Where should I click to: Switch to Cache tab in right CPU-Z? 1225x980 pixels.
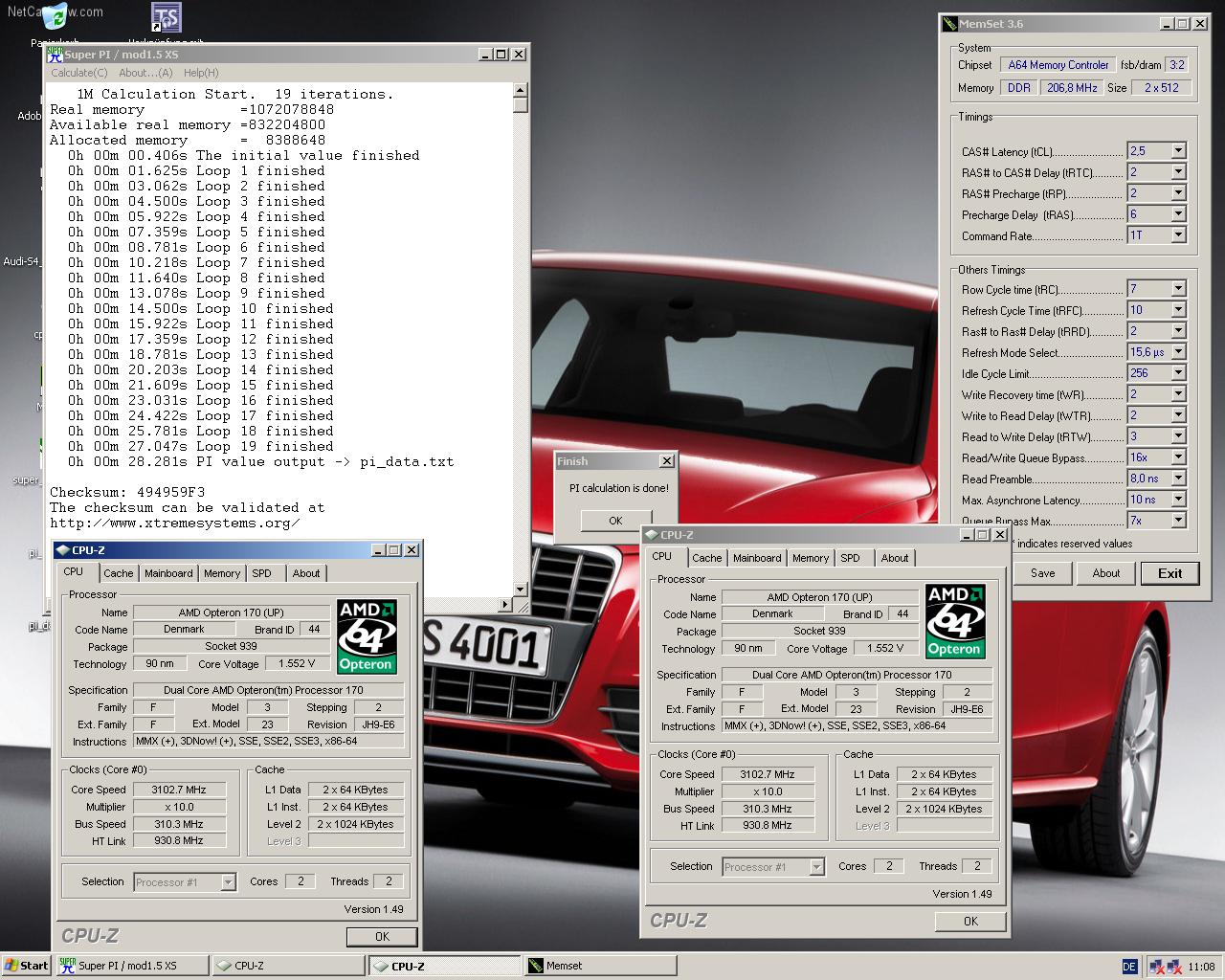click(x=707, y=558)
